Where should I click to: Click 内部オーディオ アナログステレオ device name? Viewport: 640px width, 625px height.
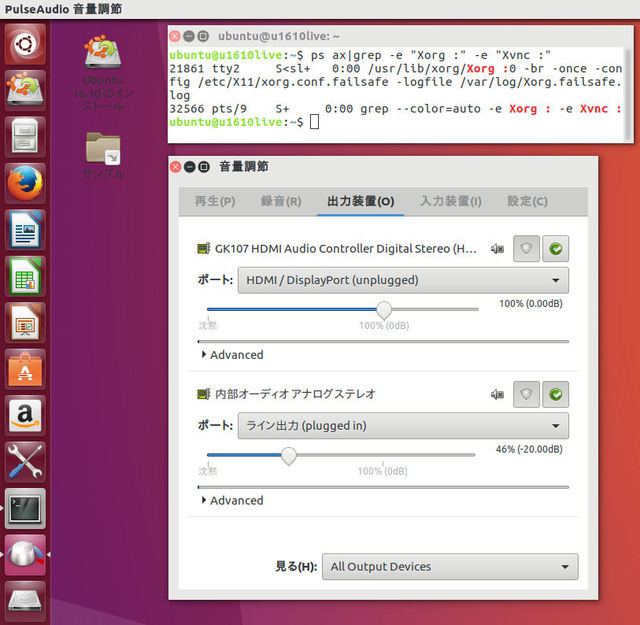[295, 394]
